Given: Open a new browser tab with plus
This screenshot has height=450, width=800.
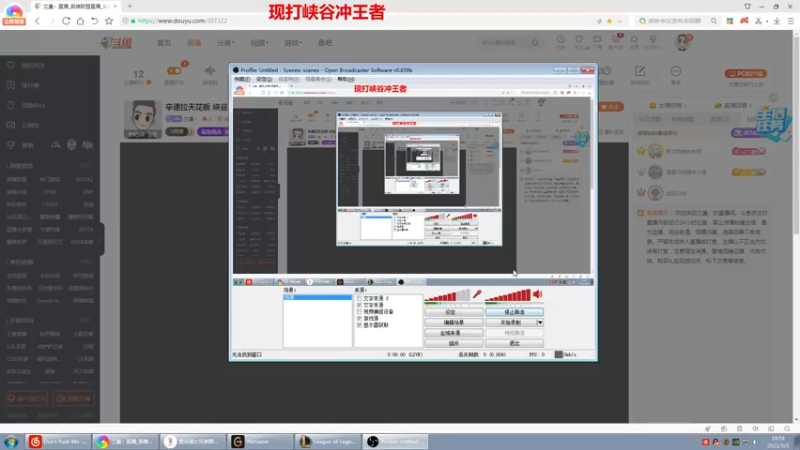Looking at the screenshot, I should click(x=130, y=6).
